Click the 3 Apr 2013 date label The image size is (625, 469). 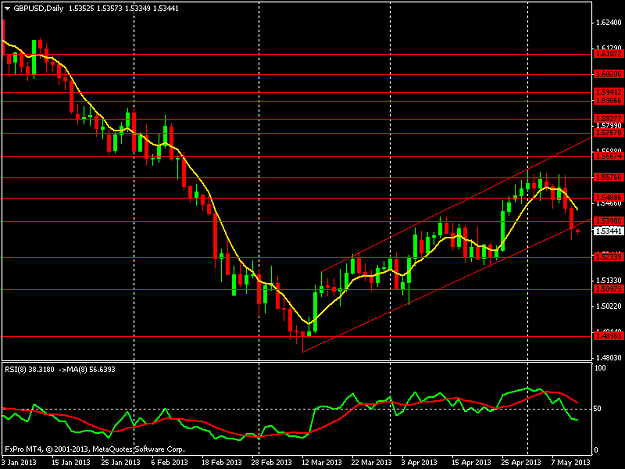tap(419, 462)
